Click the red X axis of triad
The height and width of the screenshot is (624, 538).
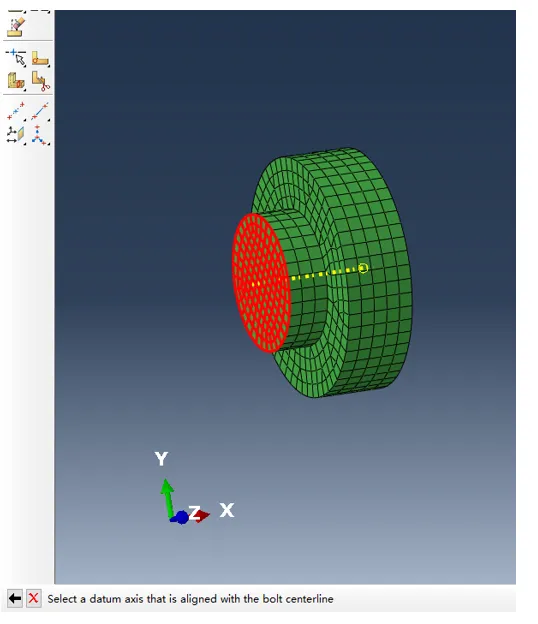point(202,515)
